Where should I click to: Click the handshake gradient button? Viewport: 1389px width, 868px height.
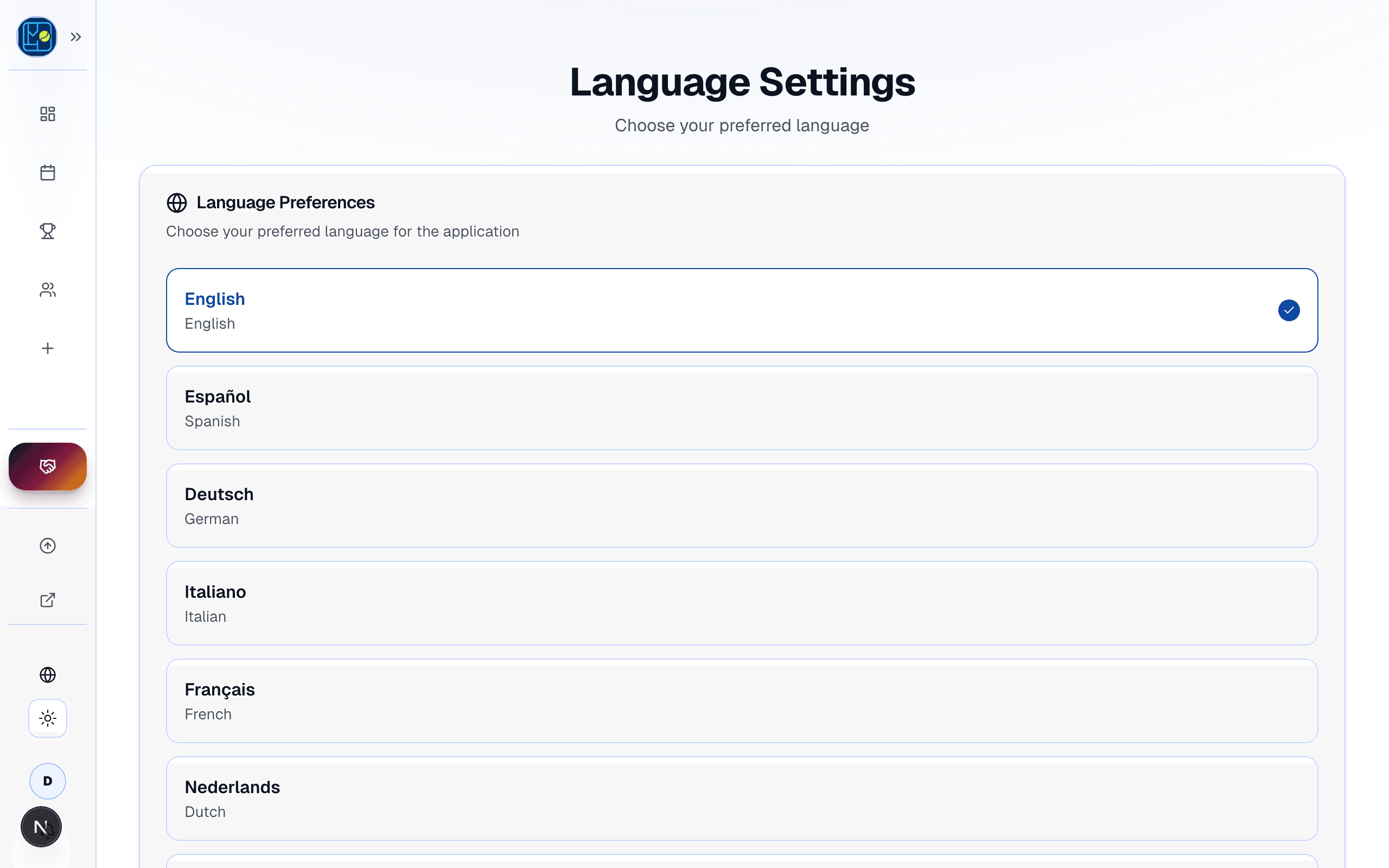coord(48,466)
